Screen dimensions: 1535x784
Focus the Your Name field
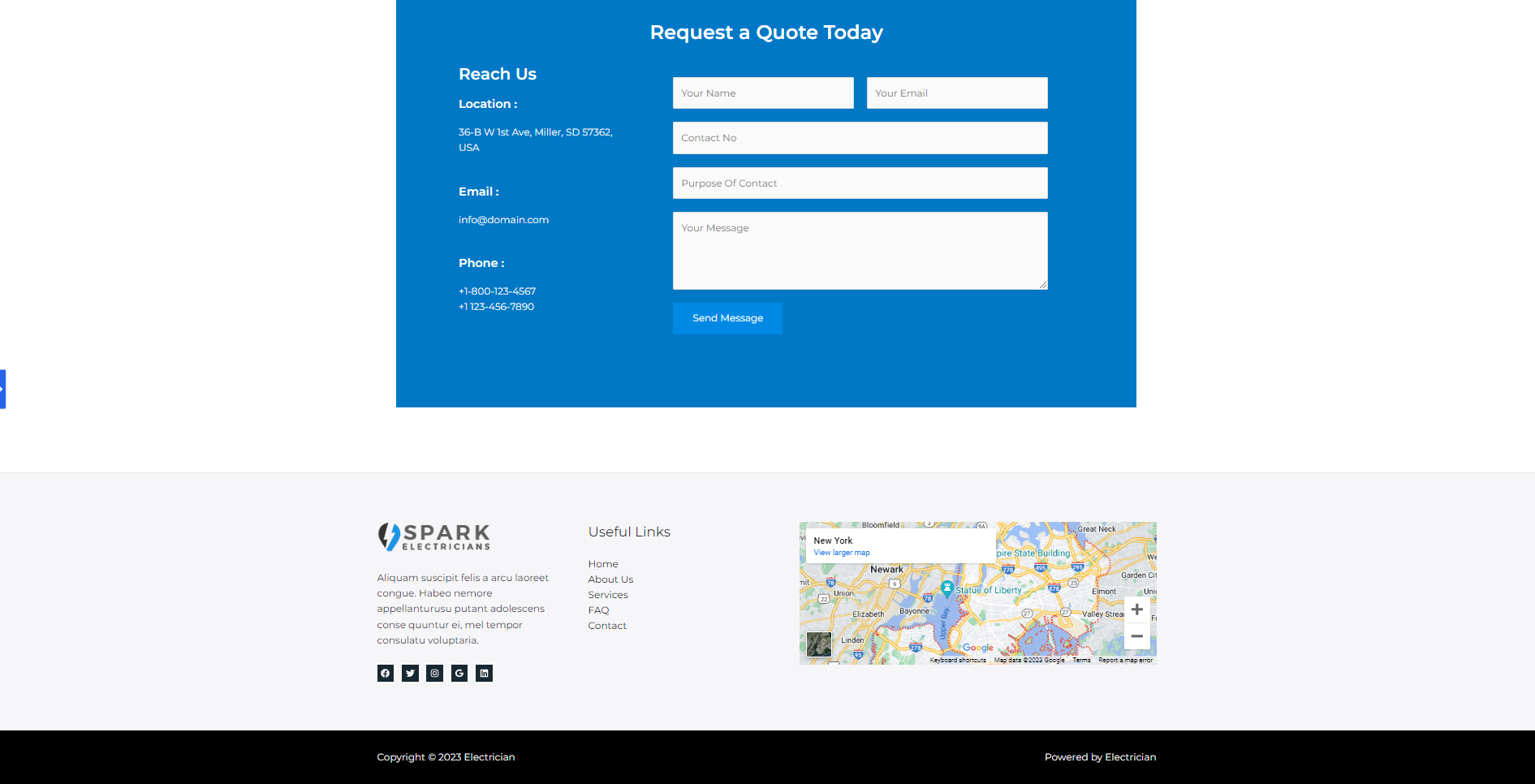763,93
